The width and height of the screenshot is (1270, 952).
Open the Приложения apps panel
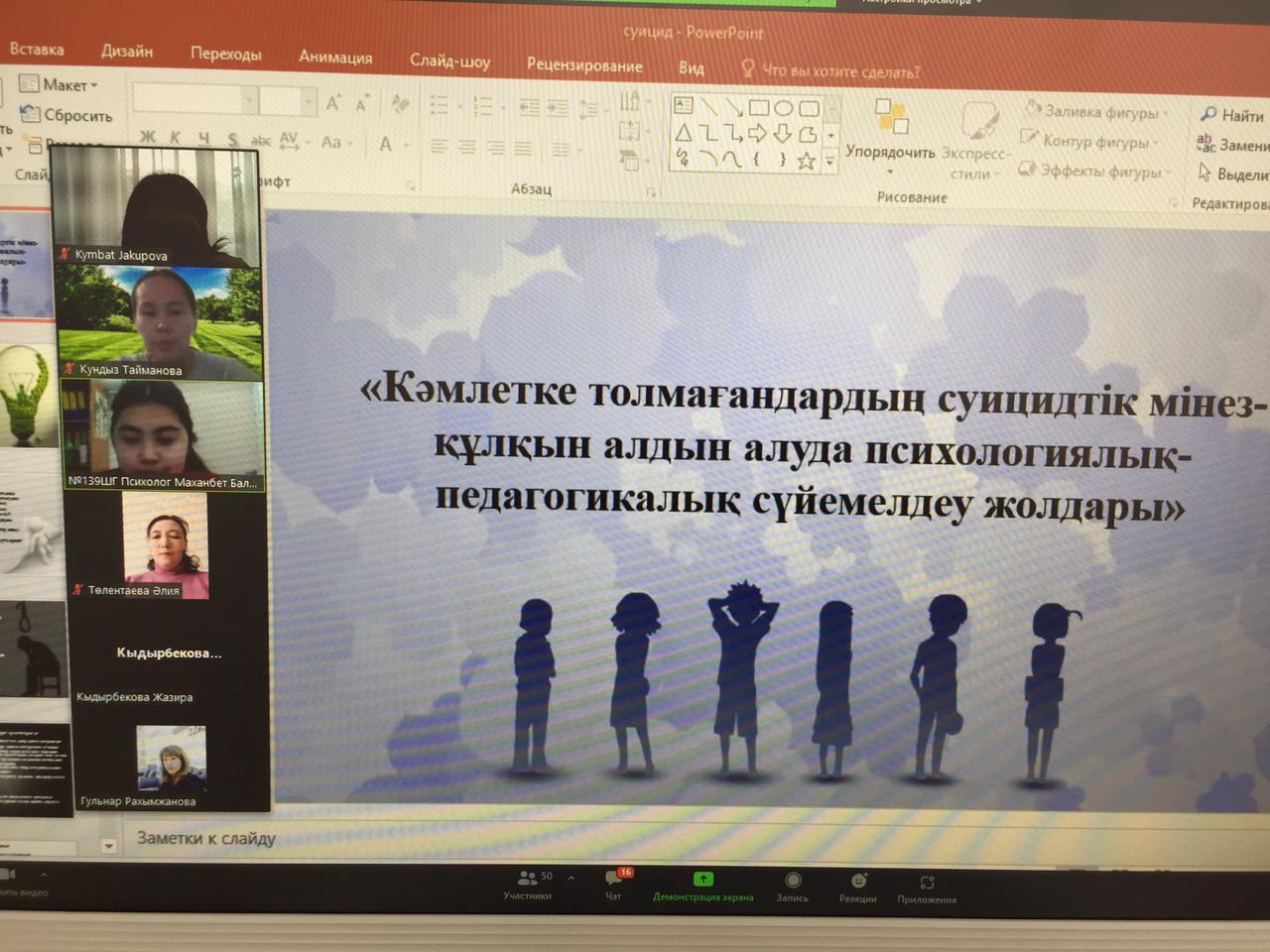tap(927, 885)
